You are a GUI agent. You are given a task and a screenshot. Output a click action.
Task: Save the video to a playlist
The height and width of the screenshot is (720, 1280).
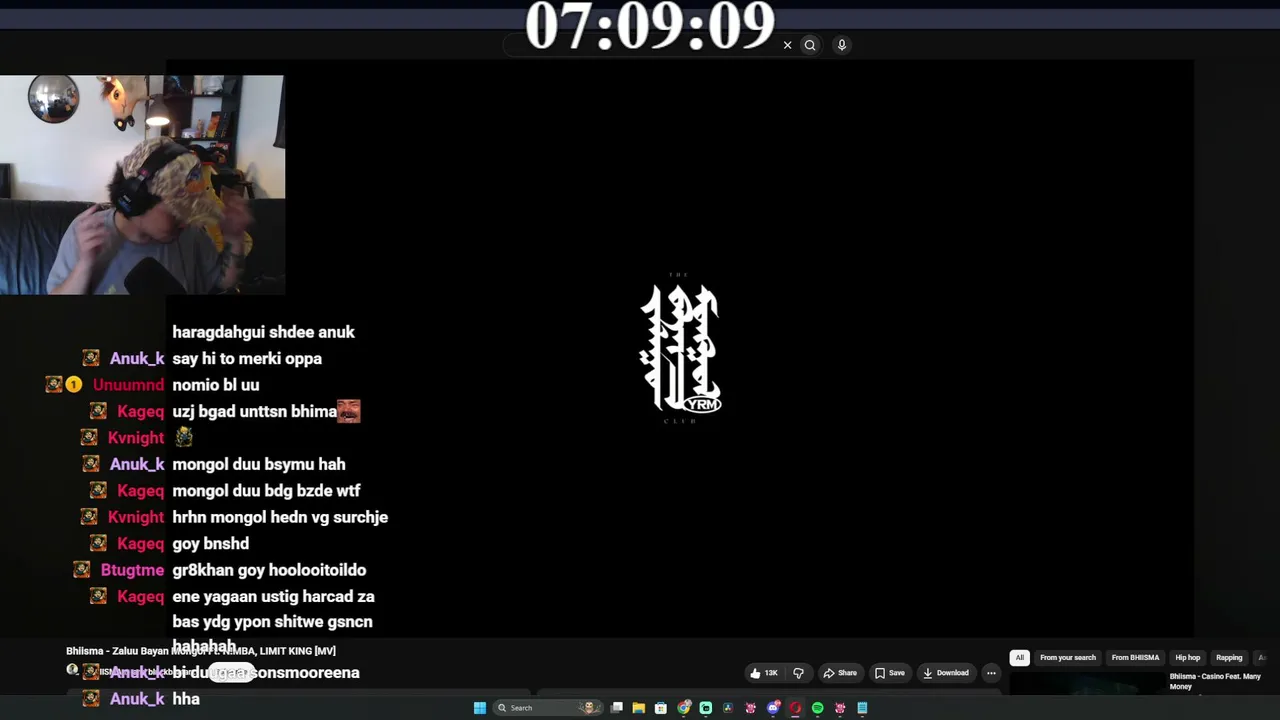point(889,673)
